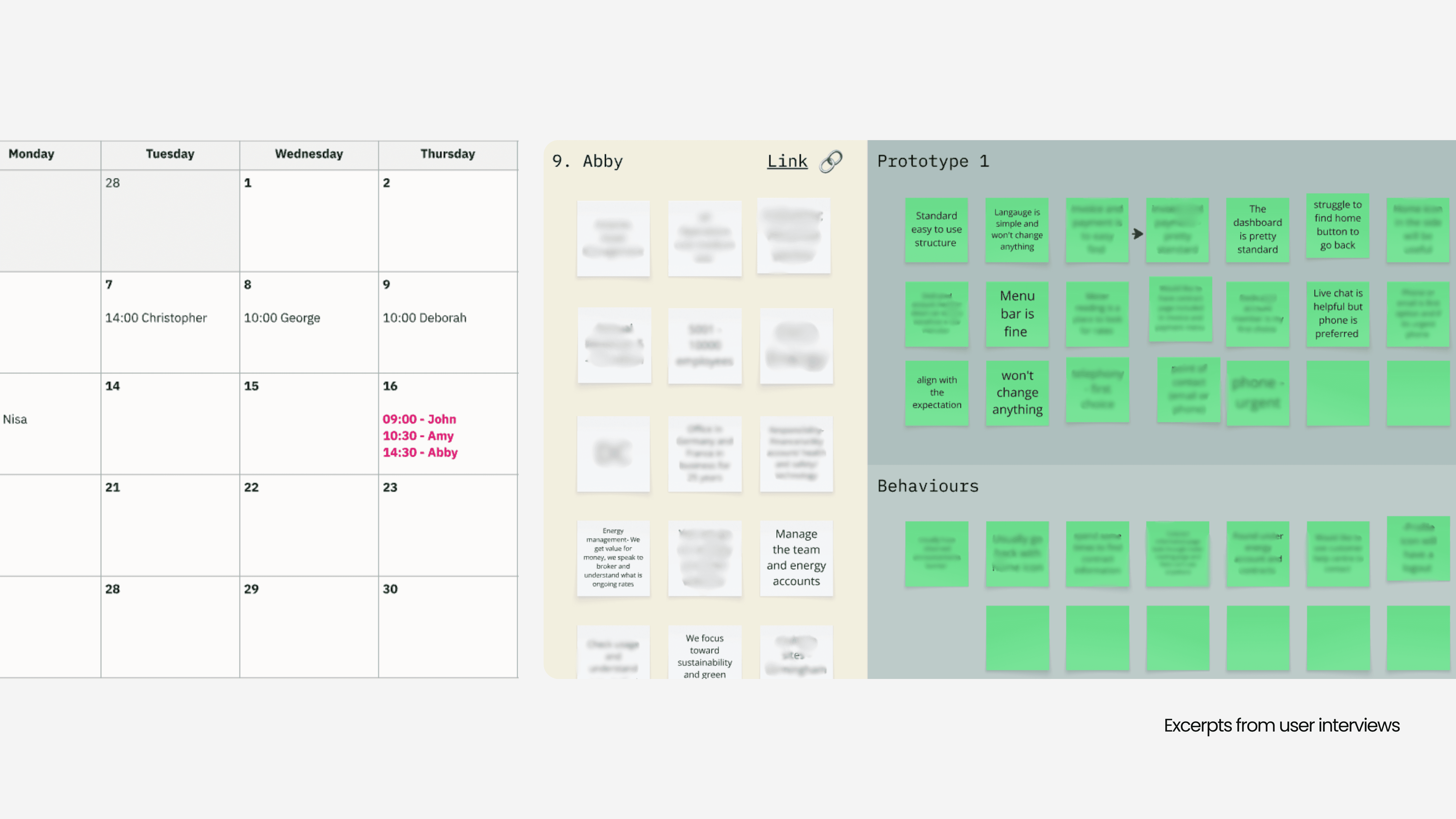The height and width of the screenshot is (819, 1456).
Task: Select the '14:00 Christopher' appointment
Action: coord(156,318)
